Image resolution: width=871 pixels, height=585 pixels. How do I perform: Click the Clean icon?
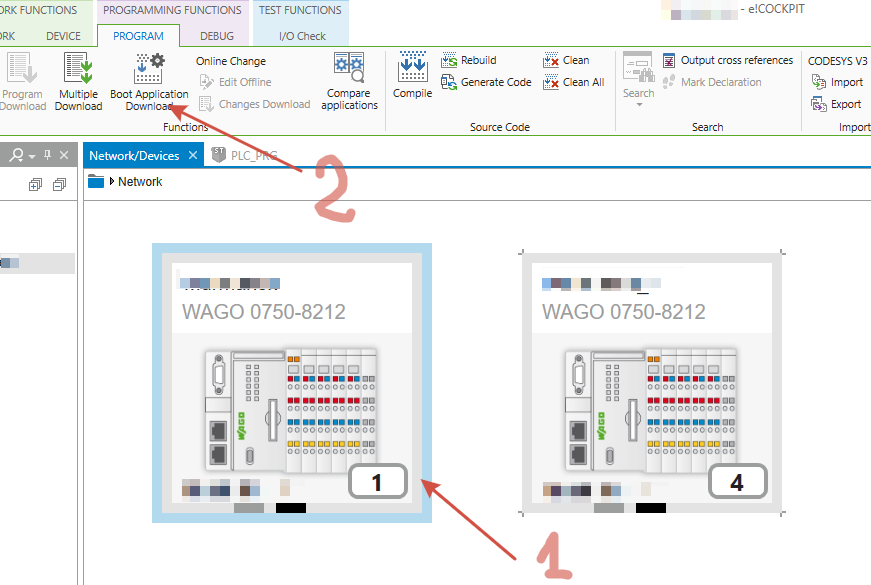[x=551, y=60]
